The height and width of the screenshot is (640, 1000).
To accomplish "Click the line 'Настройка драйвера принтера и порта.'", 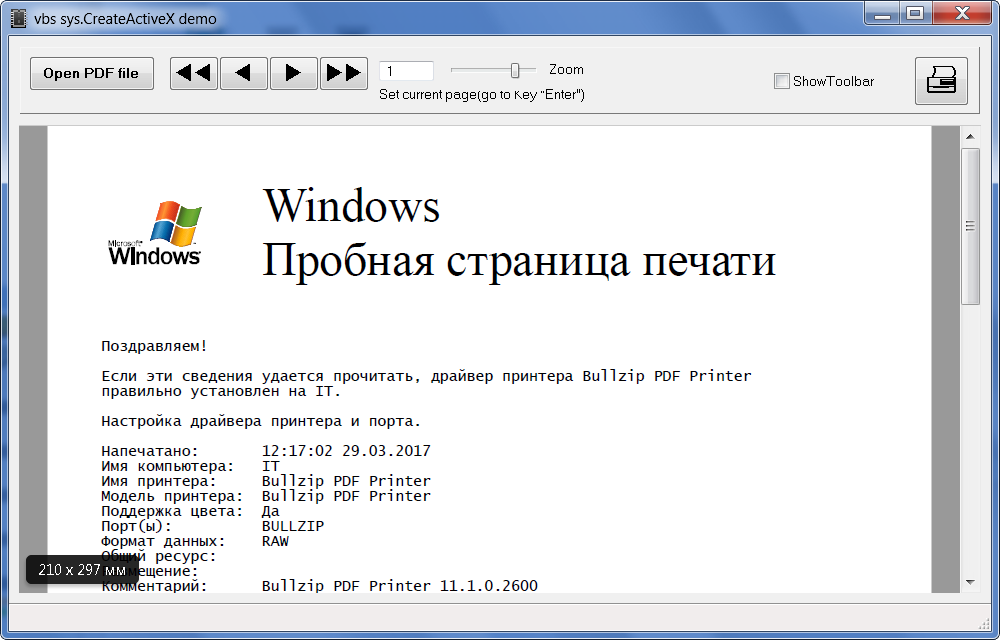I will 261,421.
